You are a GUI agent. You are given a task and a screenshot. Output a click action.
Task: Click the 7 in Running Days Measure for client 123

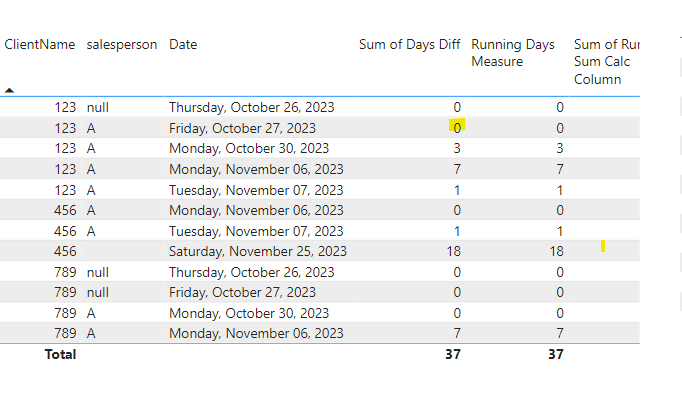(x=560, y=169)
